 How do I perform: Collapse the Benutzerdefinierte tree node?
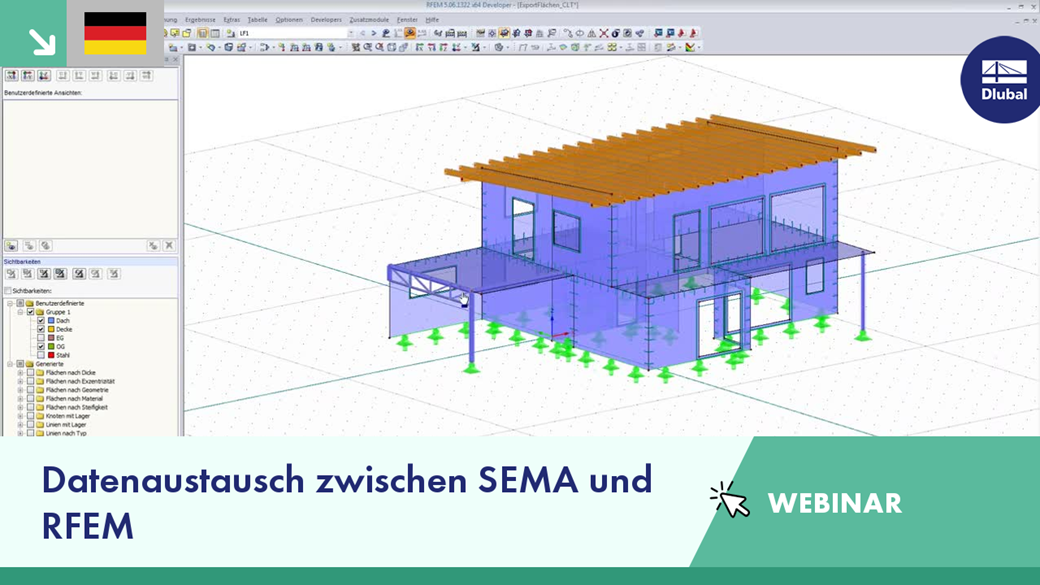10,303
